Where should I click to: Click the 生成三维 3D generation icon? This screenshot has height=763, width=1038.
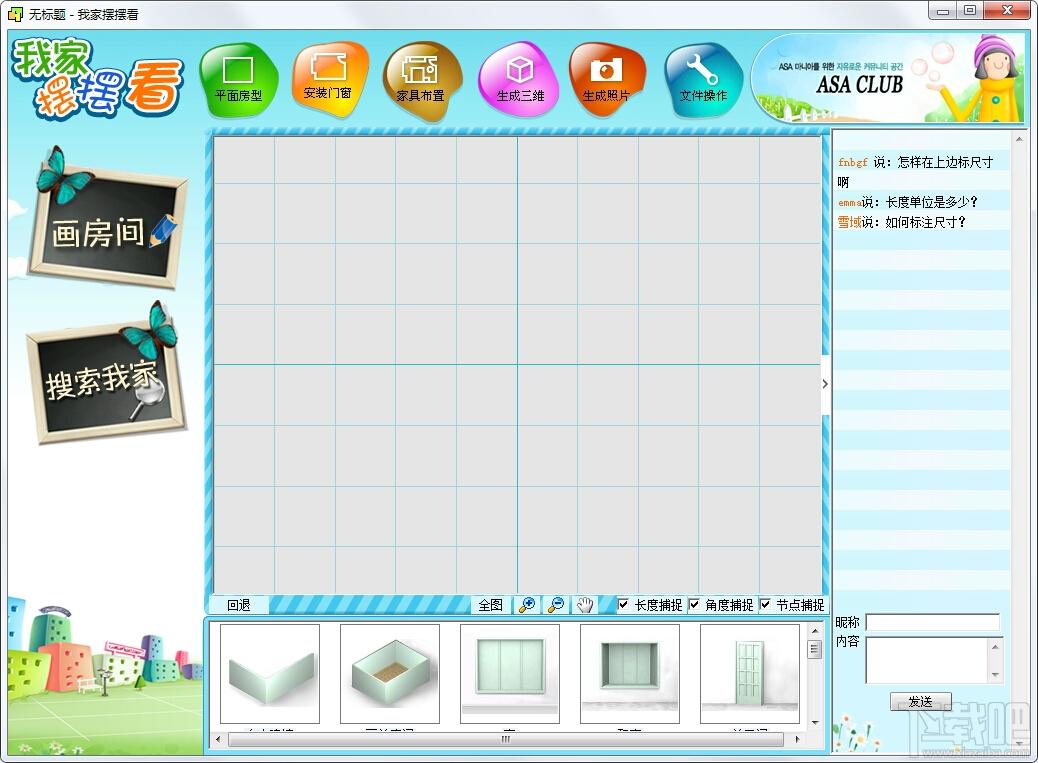(x=520, y=80)
